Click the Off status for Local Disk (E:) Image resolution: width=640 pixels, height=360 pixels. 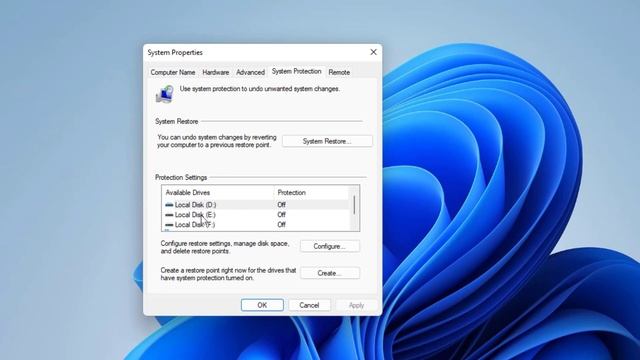click(x=281, y=215)
